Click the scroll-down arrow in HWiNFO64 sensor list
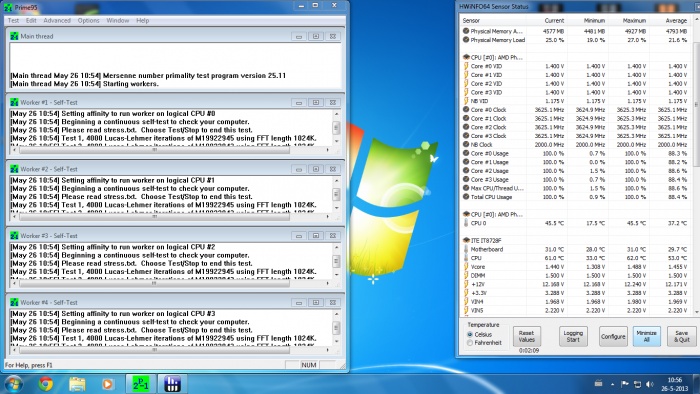 click(696, 311)
